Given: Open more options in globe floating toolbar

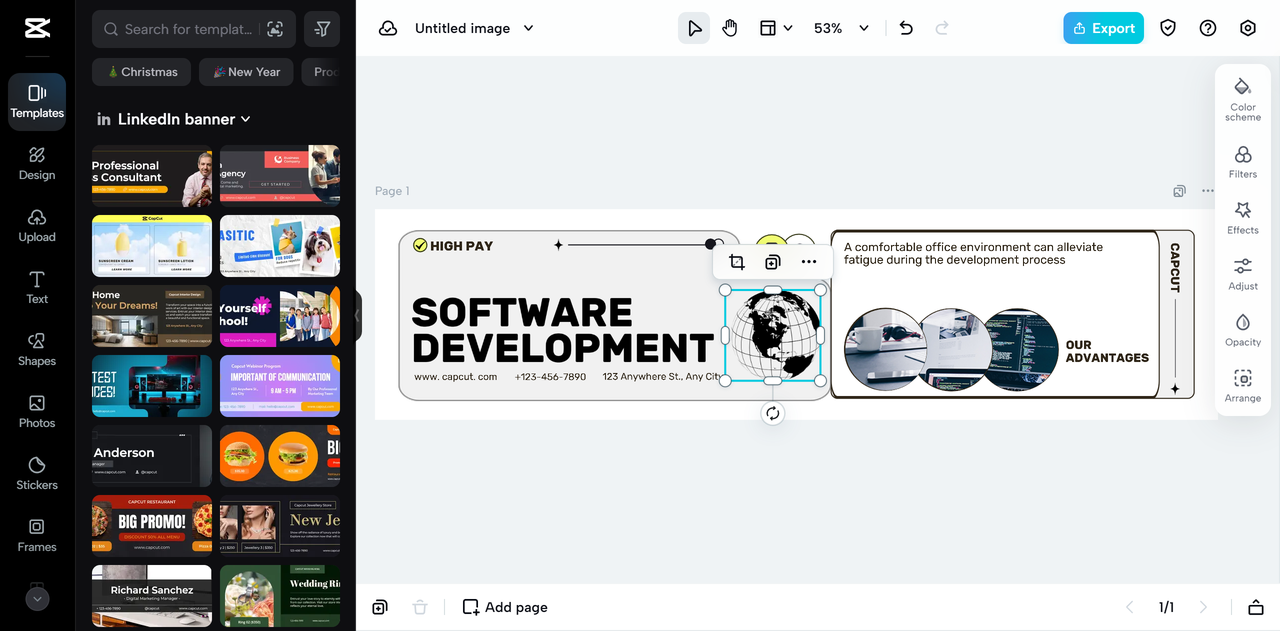Looking at the screenshot, I should [x=808, y=262].
